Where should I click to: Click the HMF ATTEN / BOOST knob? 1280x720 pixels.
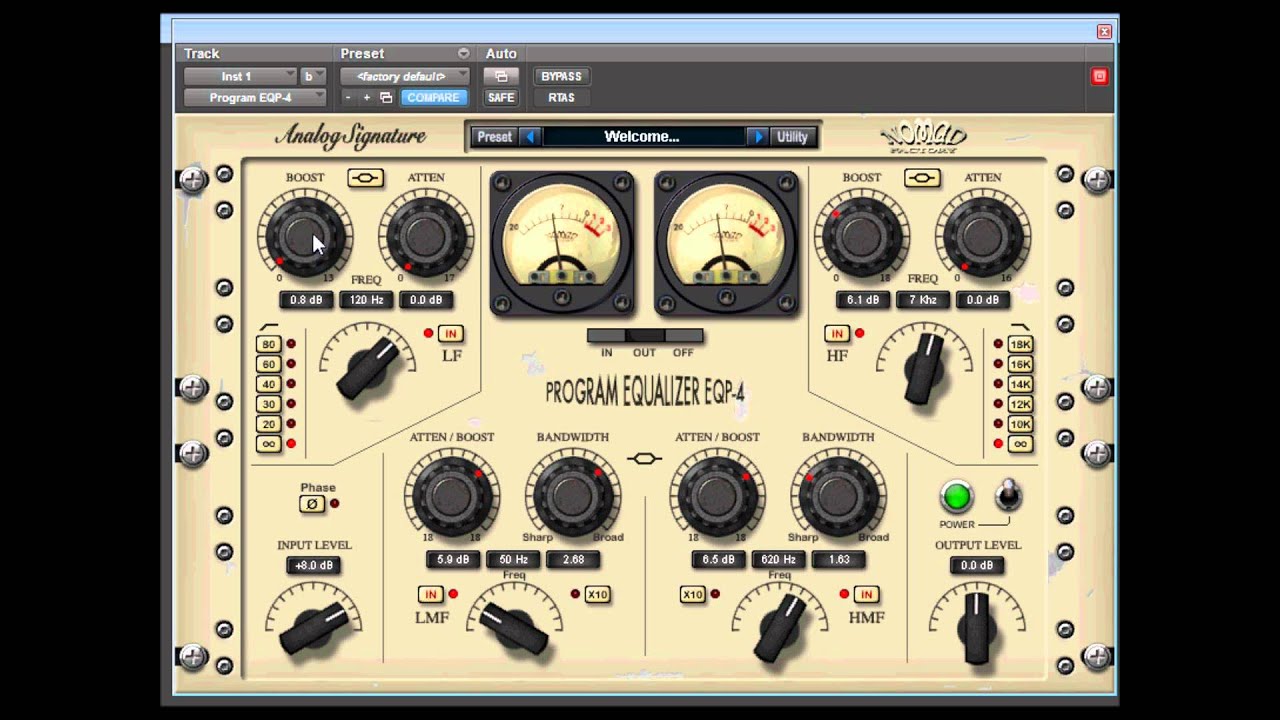(x=717, y=495)
